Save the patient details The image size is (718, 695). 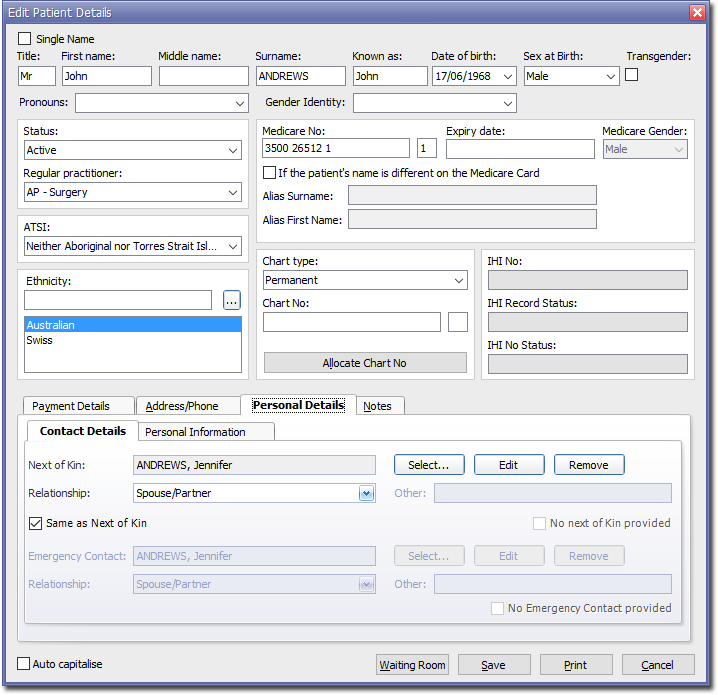[x=493, y=665]
